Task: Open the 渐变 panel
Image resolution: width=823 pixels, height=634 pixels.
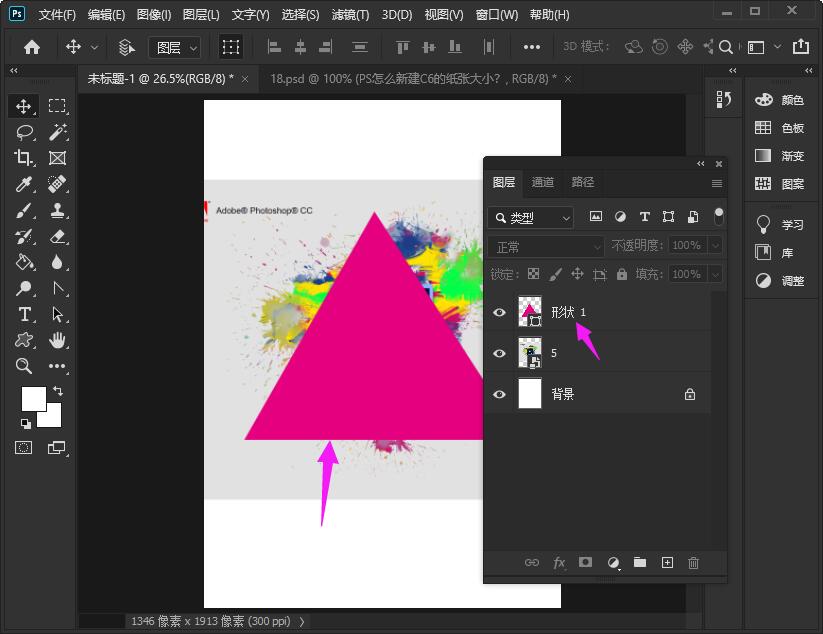Action: tap(779, 156)
